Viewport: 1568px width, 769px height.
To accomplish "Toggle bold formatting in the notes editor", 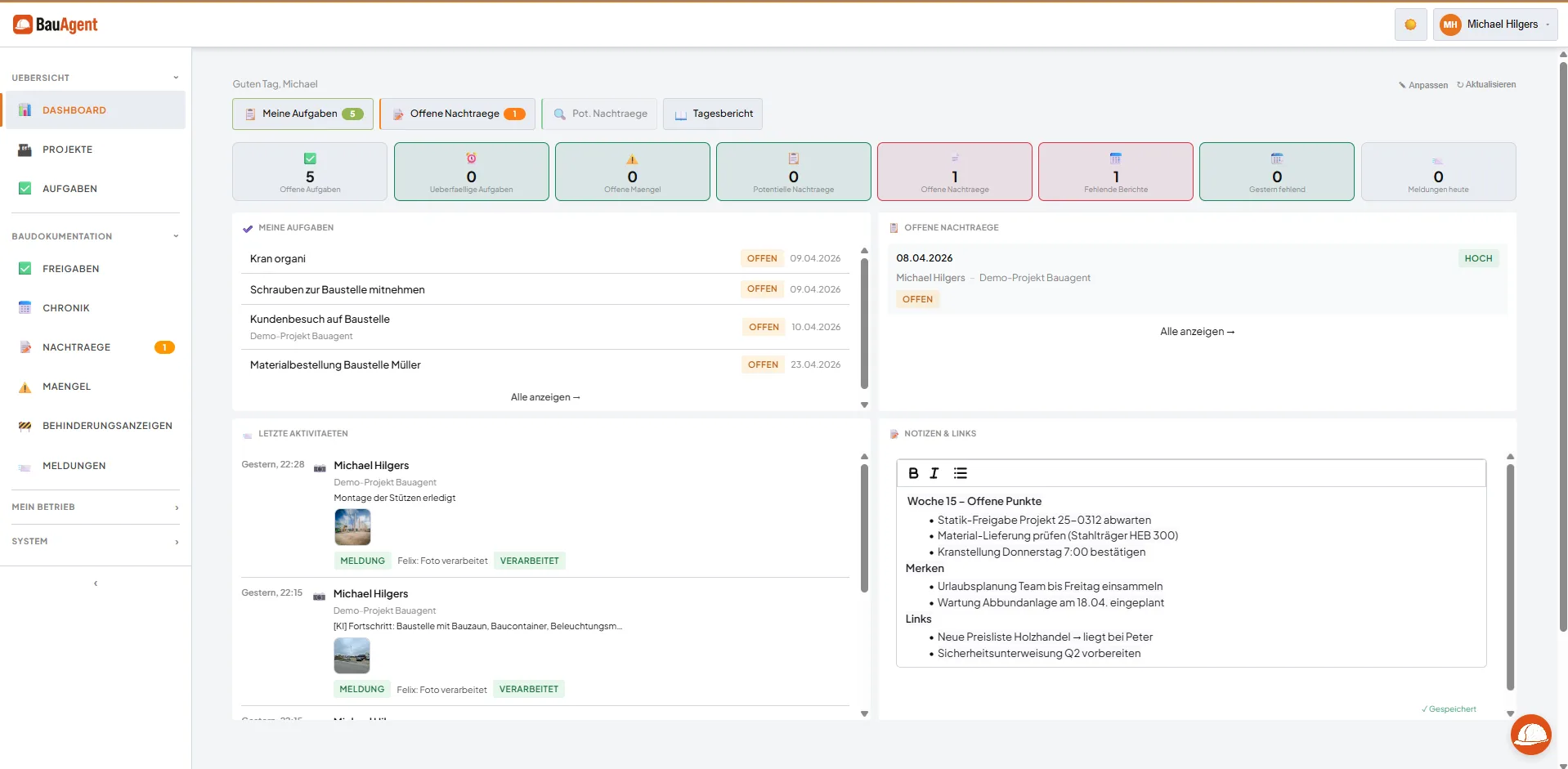I will 913,473.
